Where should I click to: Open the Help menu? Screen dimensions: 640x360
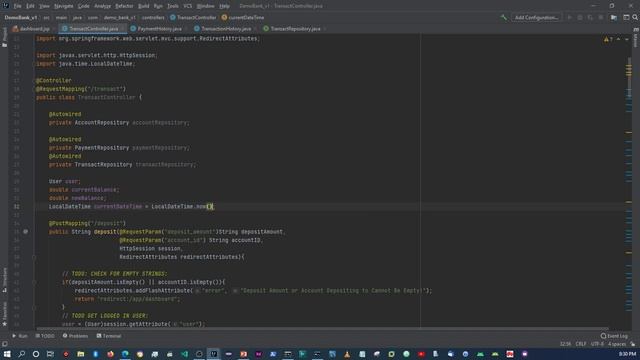224,6
